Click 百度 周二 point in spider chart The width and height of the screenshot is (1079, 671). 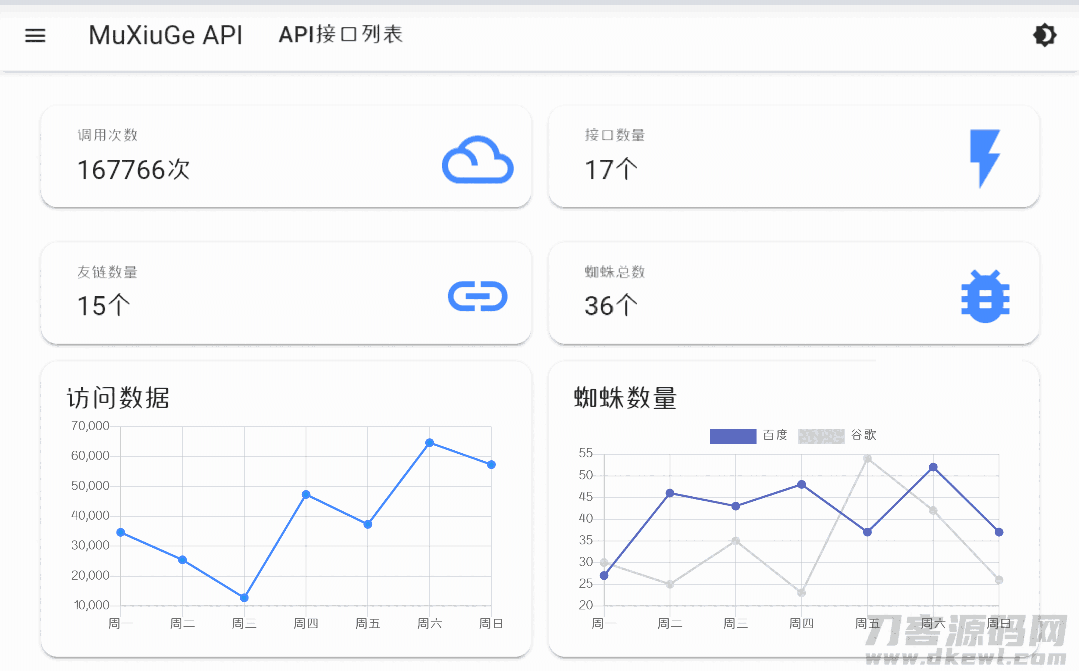[x=670, y=493]
